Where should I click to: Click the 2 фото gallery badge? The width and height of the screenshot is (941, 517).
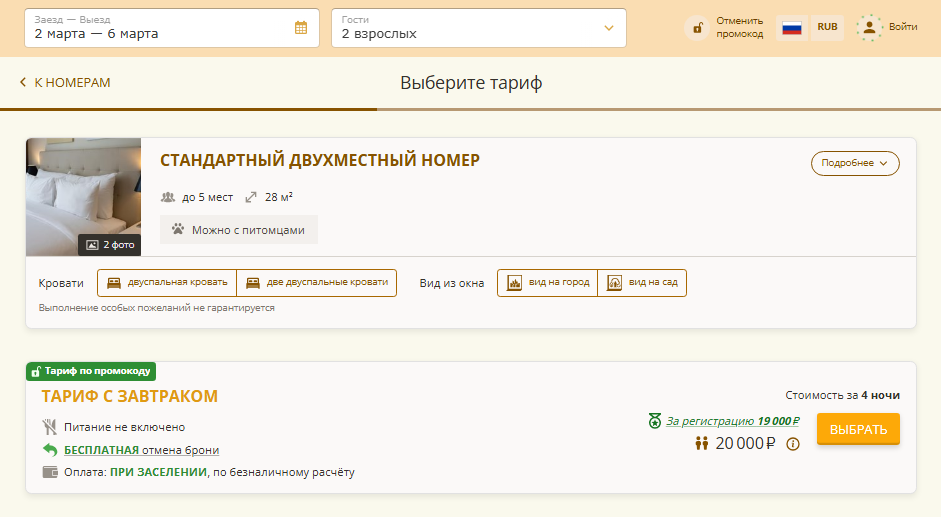[x=110, y=245]
